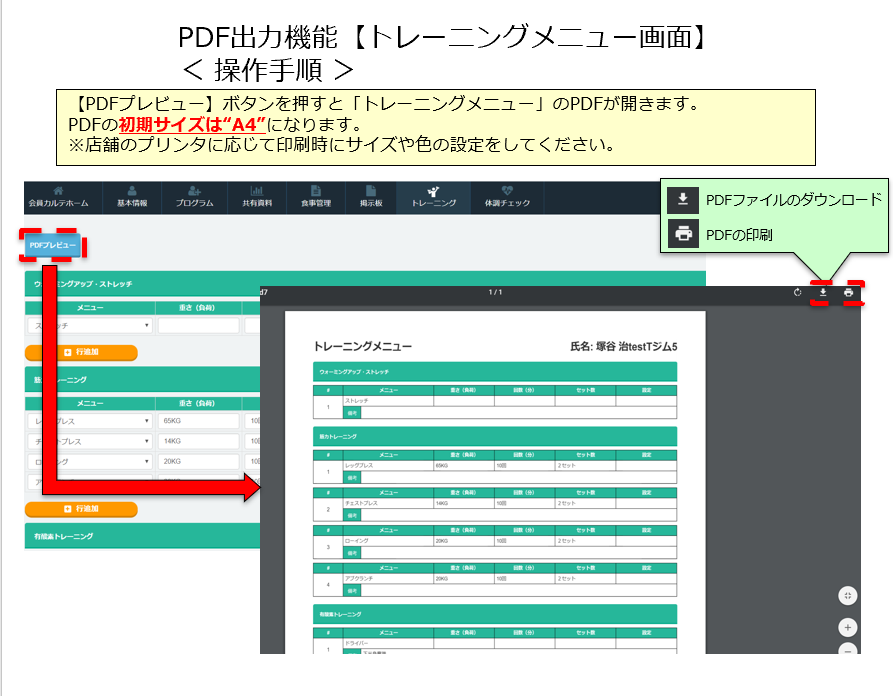
Task: Rotate the PDF using the rotate icon
Action: (797, 293)
